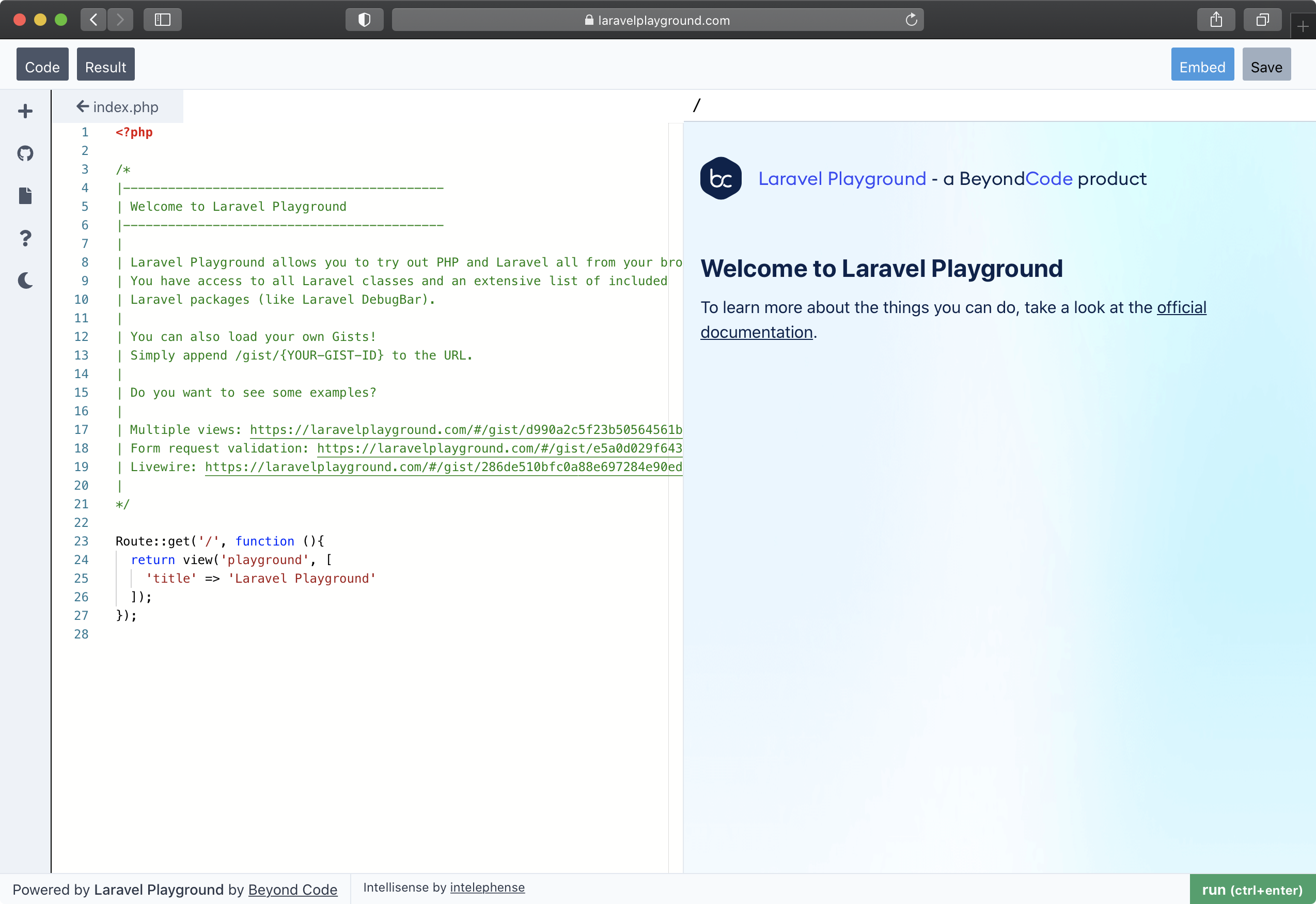Click the plus icon to add a new file
The image size is (1316, 904).
click(x=25, y=111)
